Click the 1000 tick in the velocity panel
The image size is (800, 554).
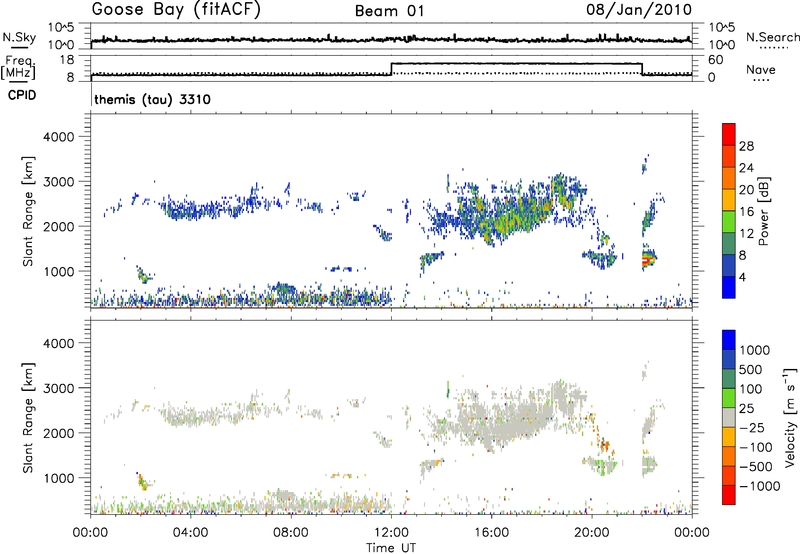point(59,478)
